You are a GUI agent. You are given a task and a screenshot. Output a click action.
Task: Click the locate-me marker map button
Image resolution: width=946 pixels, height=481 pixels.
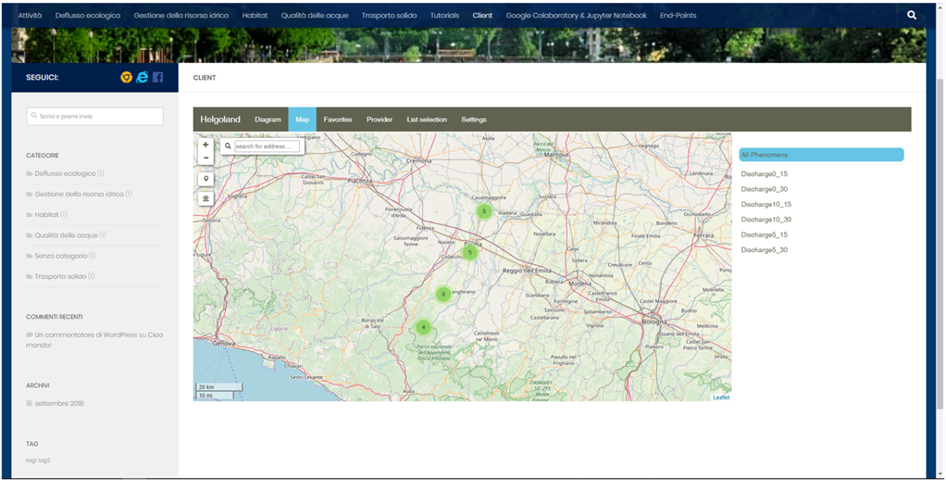[x=206, y=179]
